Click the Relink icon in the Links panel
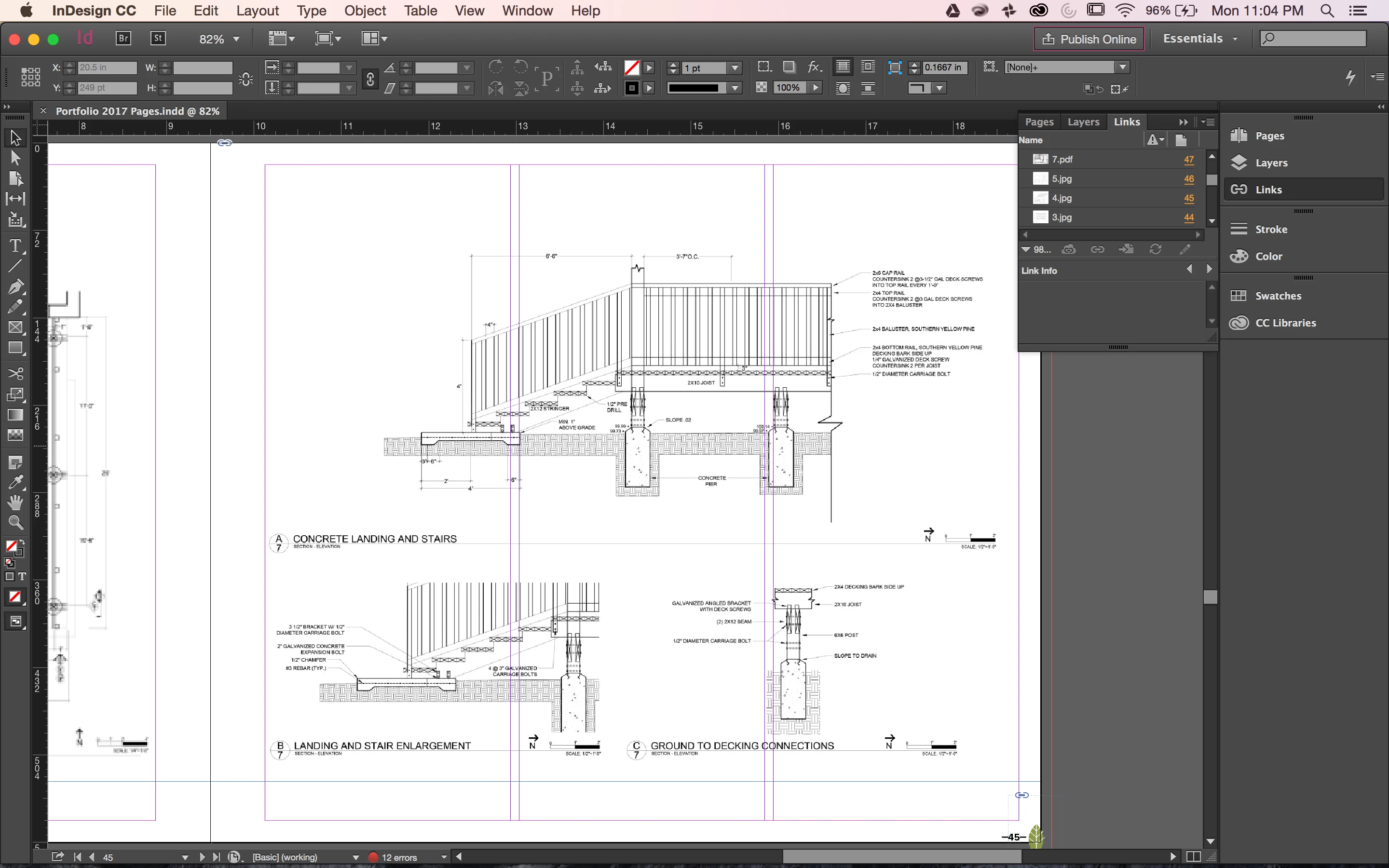Screen dimensions: 1389x868 (1097, 249)
